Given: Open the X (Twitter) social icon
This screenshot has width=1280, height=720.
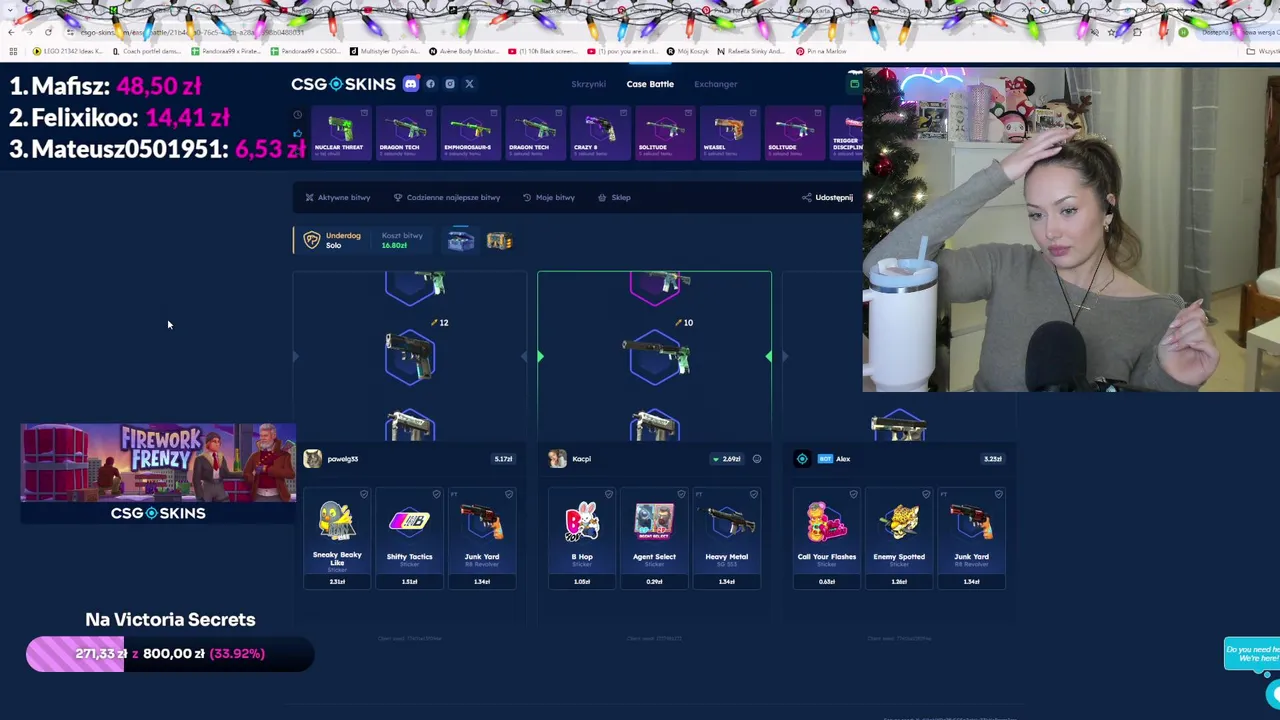Looking at the screenshot, I should click(469, 84).
